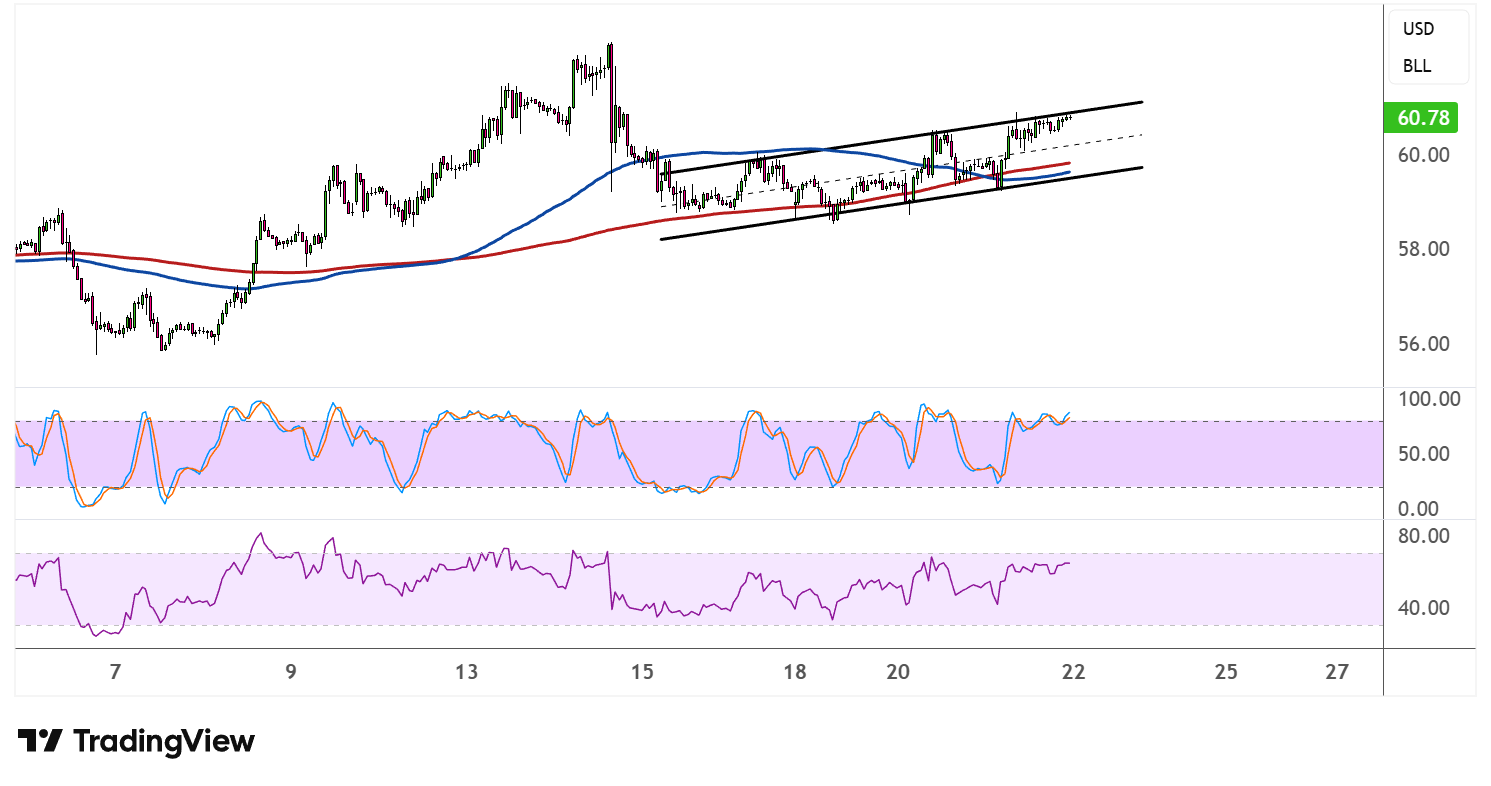Image resolution: width=1491 pixels, height=786 pixels.
Task: Open the TradingView logo link
Action: tap(136, 741)
